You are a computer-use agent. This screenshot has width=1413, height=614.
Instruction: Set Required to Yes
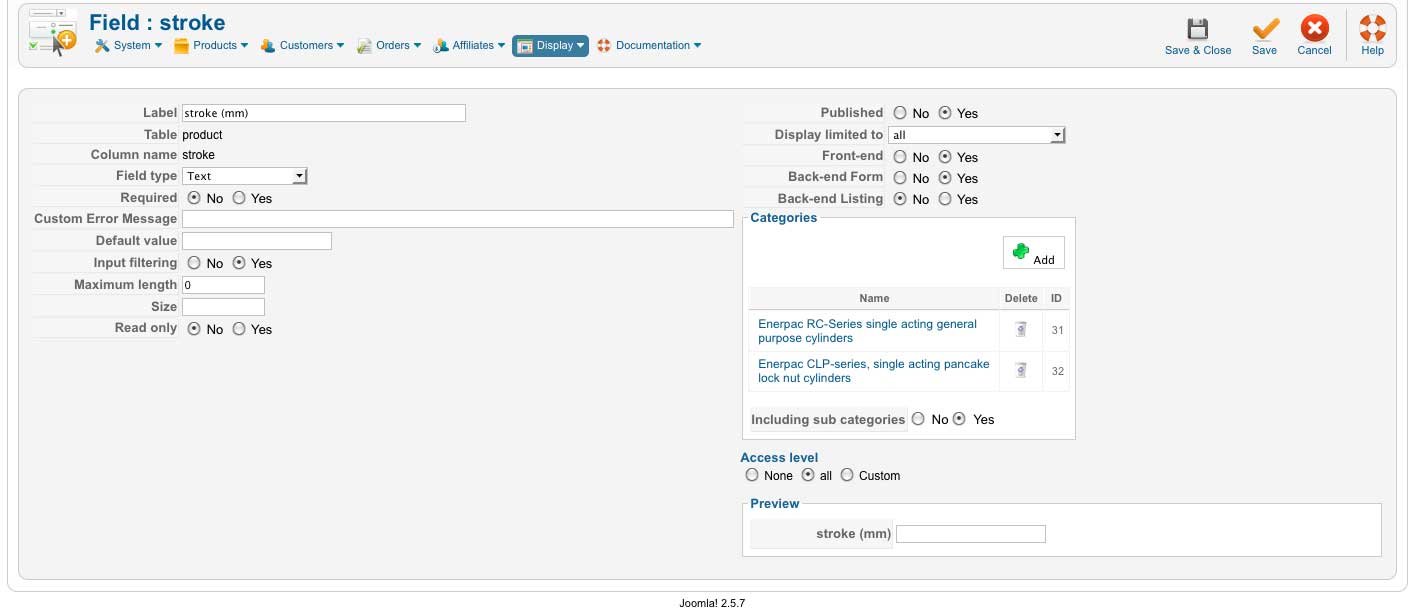pyautogui.click(x=239, y=198)
